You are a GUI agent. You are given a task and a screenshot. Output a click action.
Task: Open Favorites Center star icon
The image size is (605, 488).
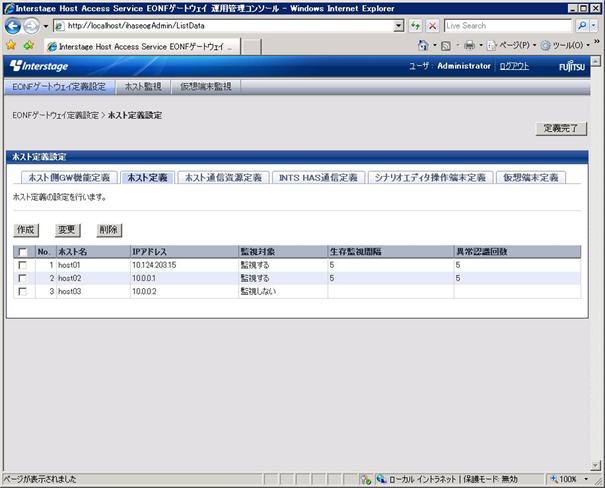coord(11,46)
